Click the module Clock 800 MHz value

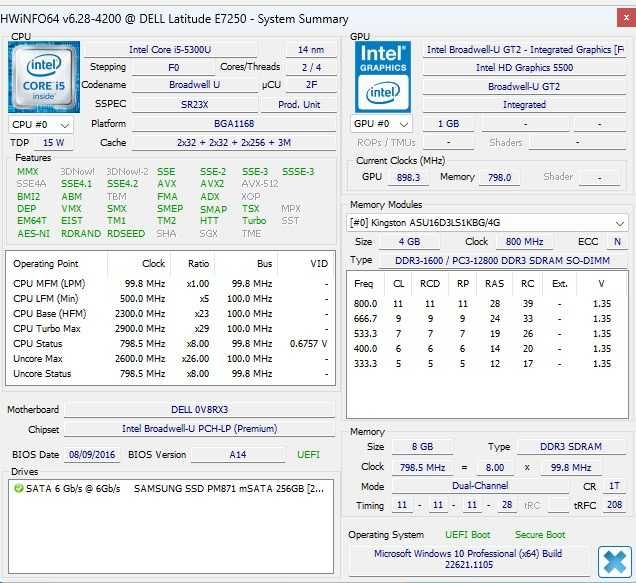pos(524,242)
